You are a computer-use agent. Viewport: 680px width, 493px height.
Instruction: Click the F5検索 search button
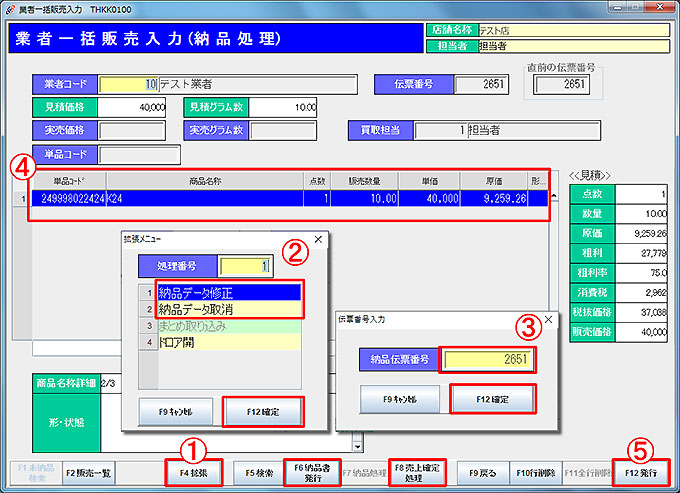point(258,470)
